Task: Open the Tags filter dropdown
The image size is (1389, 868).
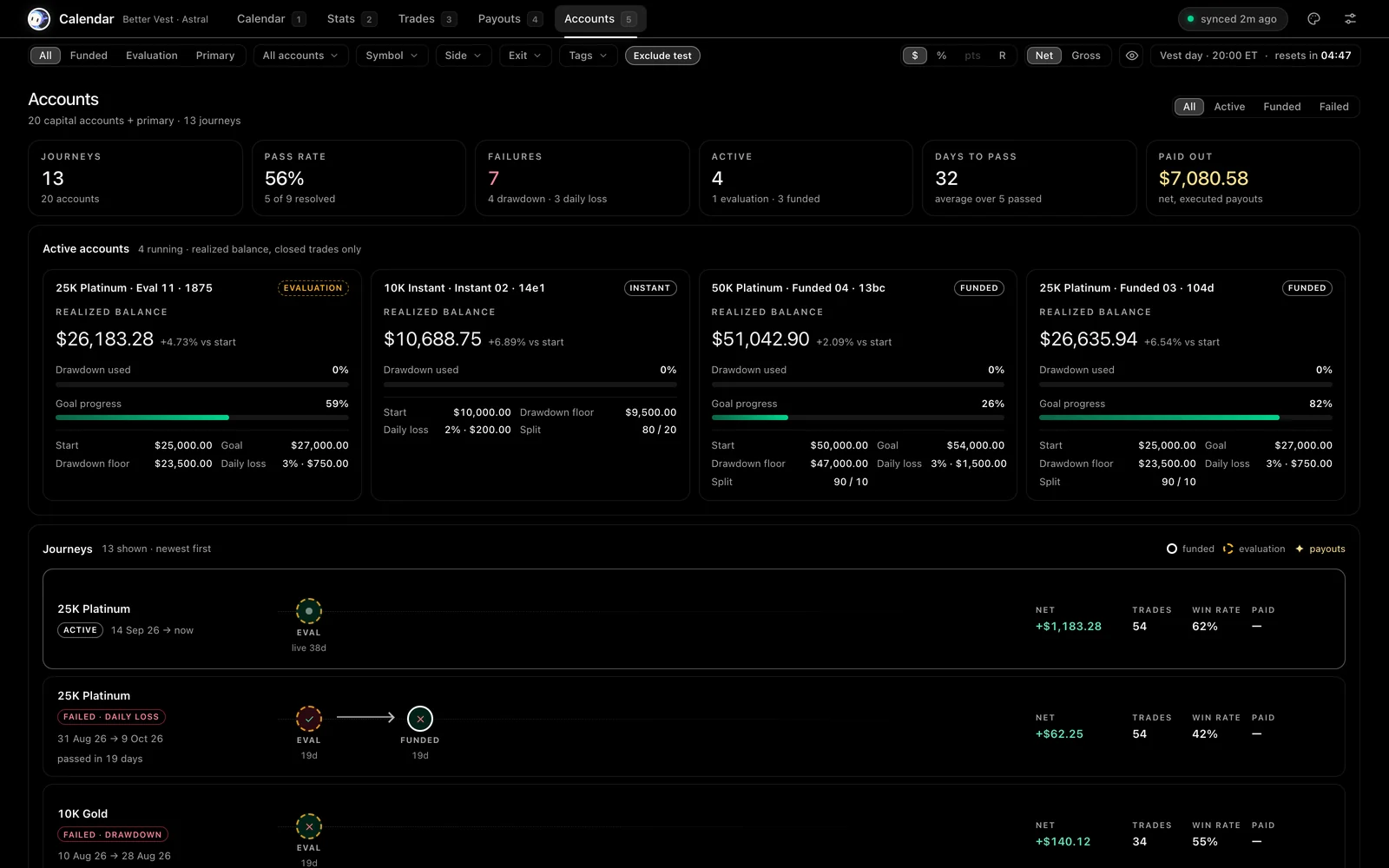Action: (588, 56)
